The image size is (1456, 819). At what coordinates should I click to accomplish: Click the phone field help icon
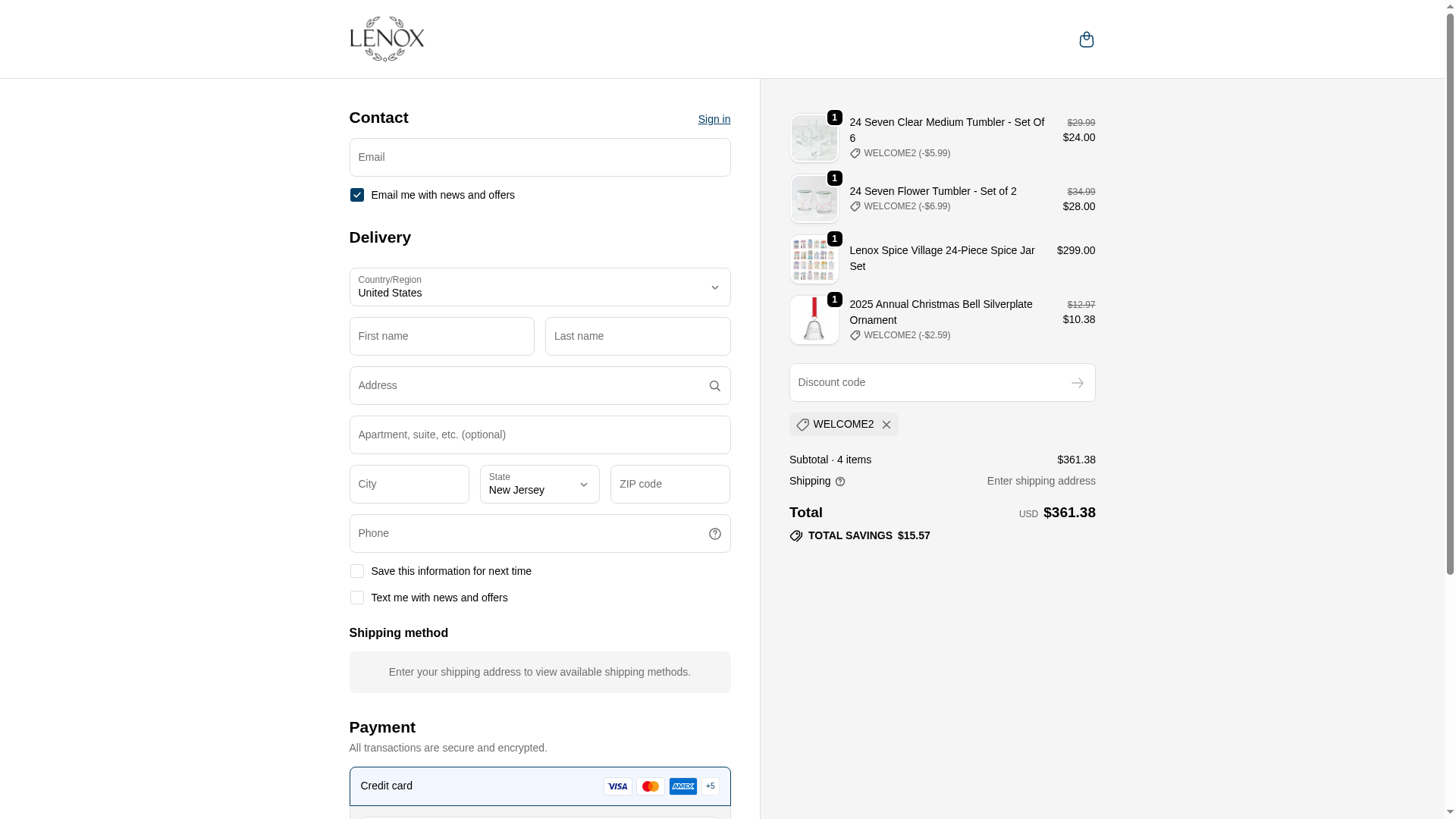coord(714,534)
